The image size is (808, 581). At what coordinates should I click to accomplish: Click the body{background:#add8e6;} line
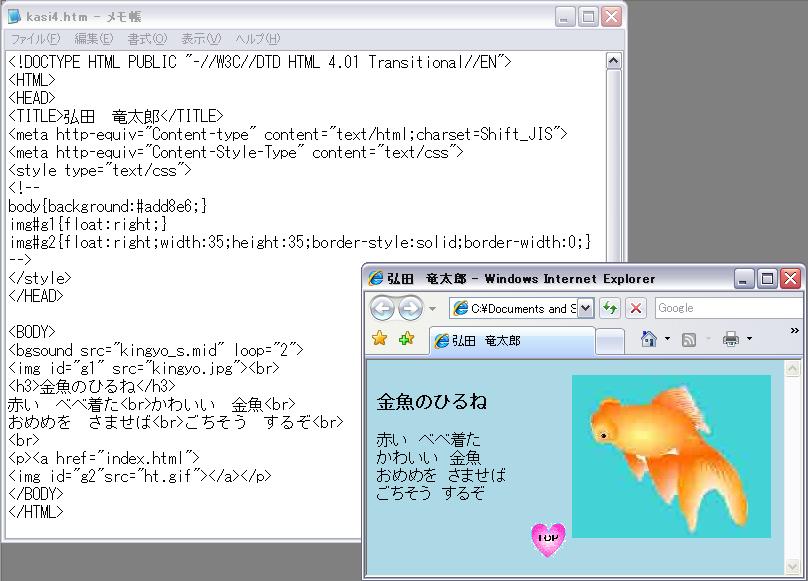(108, 206)
